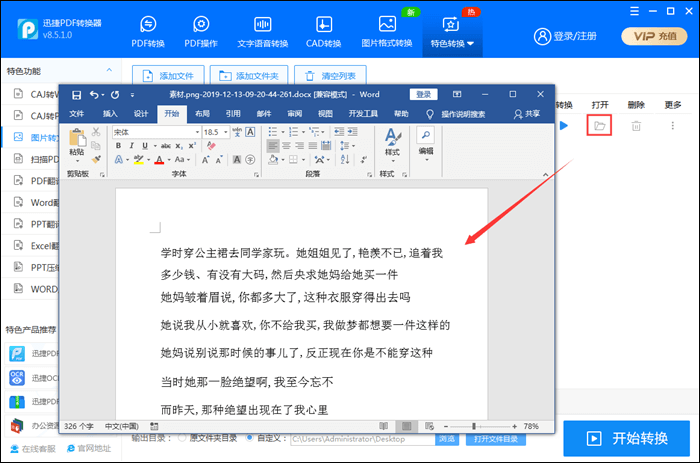
Task: Click the Undo arrow in Word
Action: (94, 95)
